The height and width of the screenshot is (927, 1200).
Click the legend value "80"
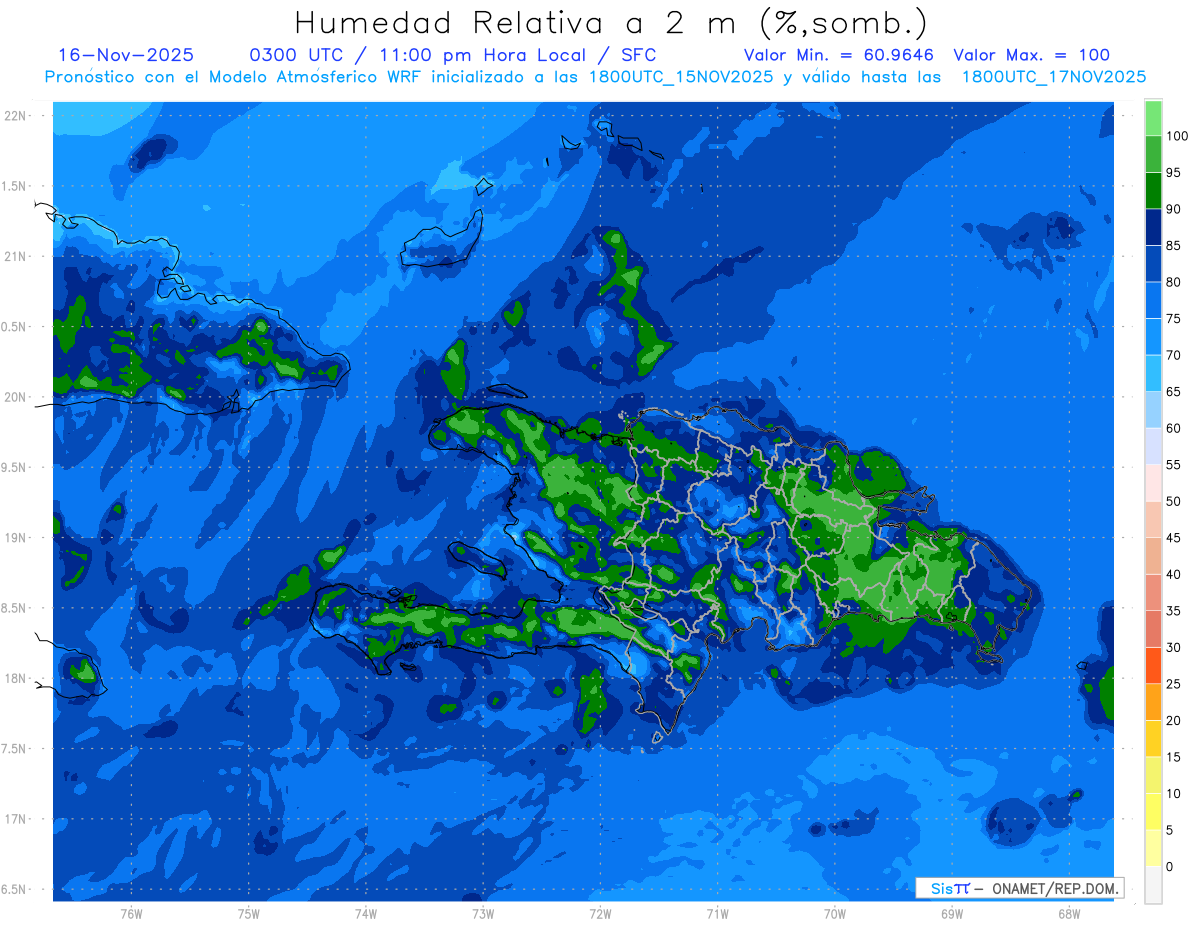[x=1173, y=282]
